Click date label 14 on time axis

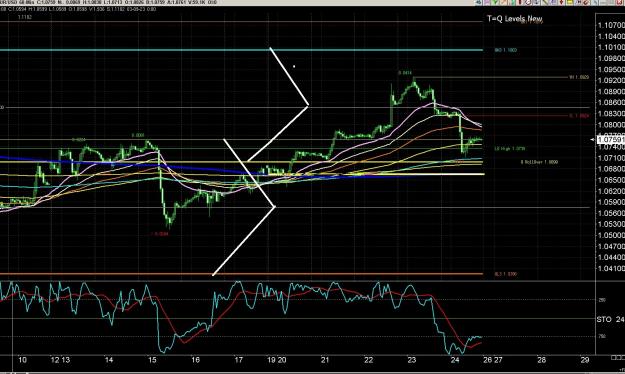109,360
